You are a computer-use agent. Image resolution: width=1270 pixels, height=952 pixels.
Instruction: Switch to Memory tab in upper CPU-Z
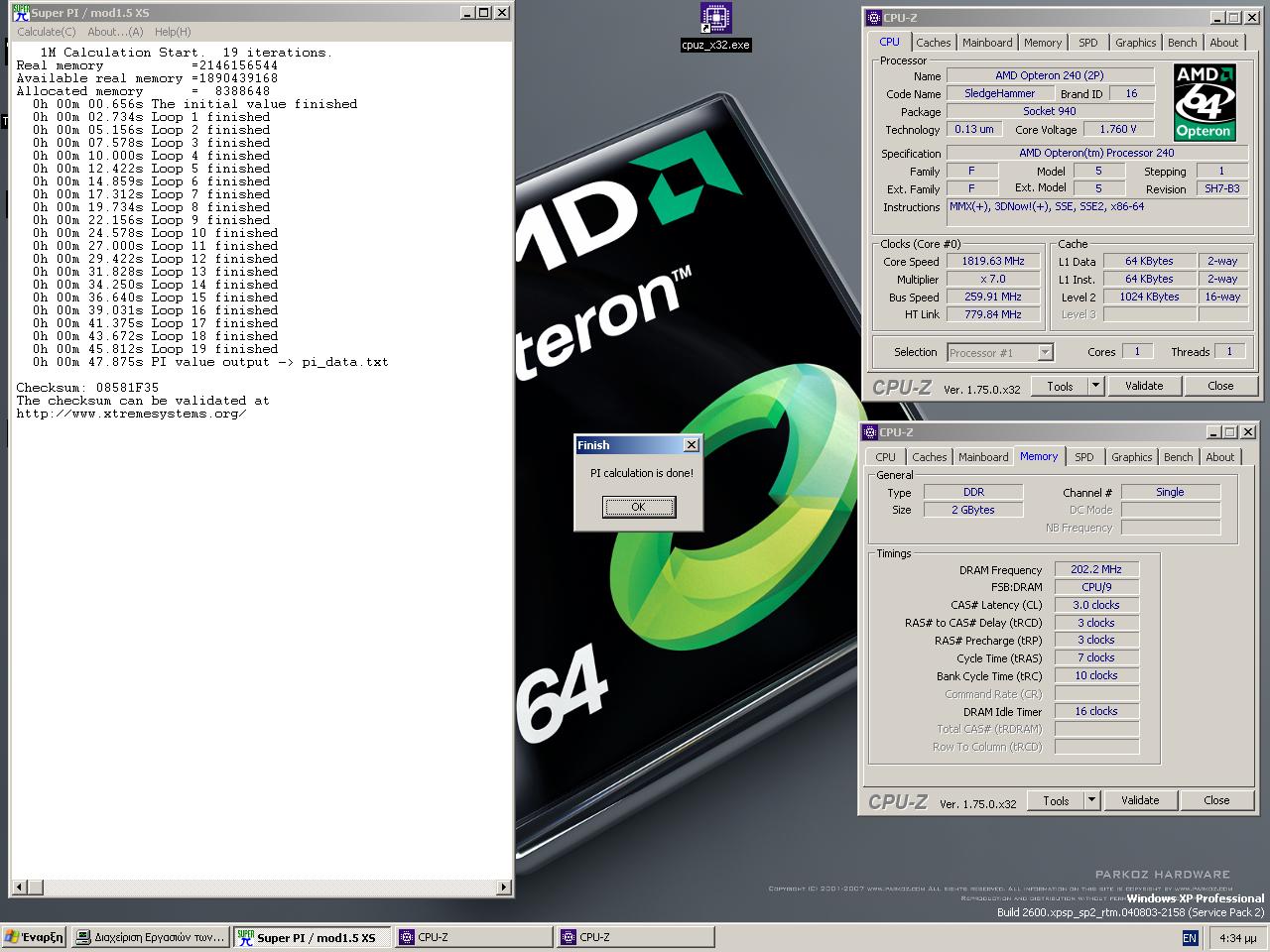1043,43
